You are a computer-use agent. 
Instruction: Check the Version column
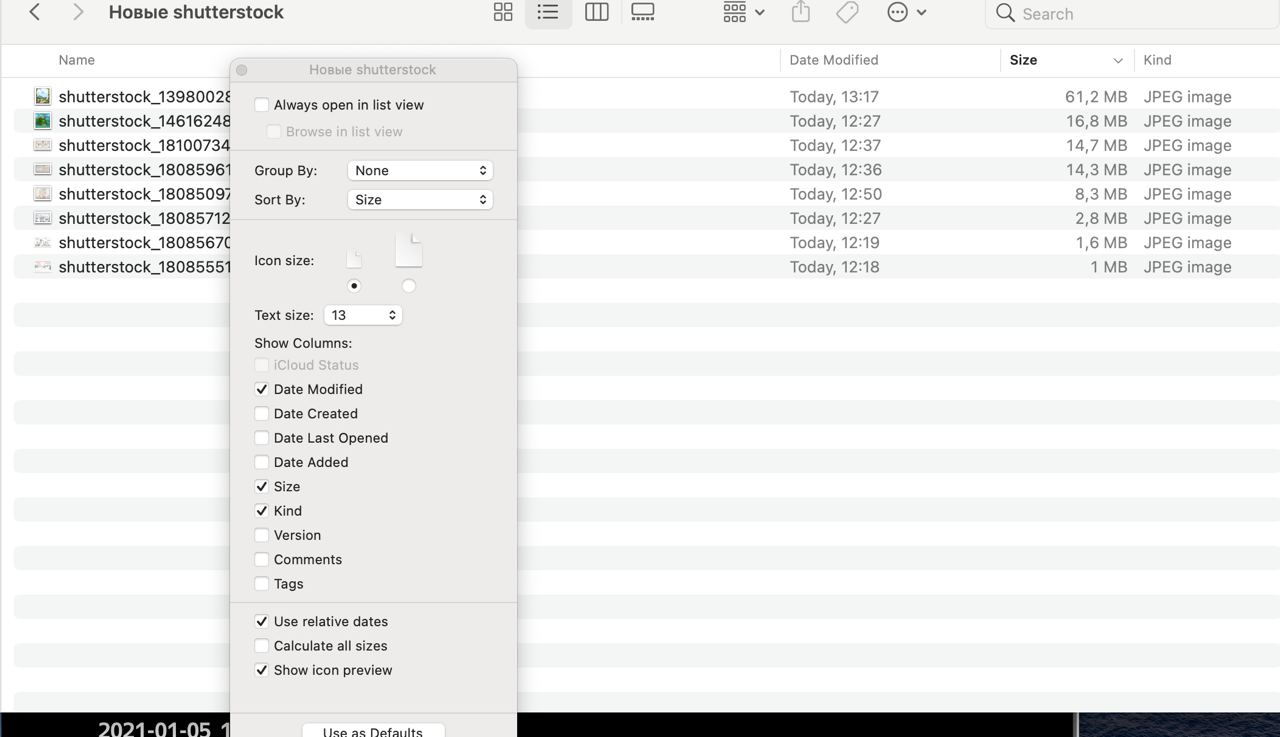pyautogui.click(x=261, y=535)
